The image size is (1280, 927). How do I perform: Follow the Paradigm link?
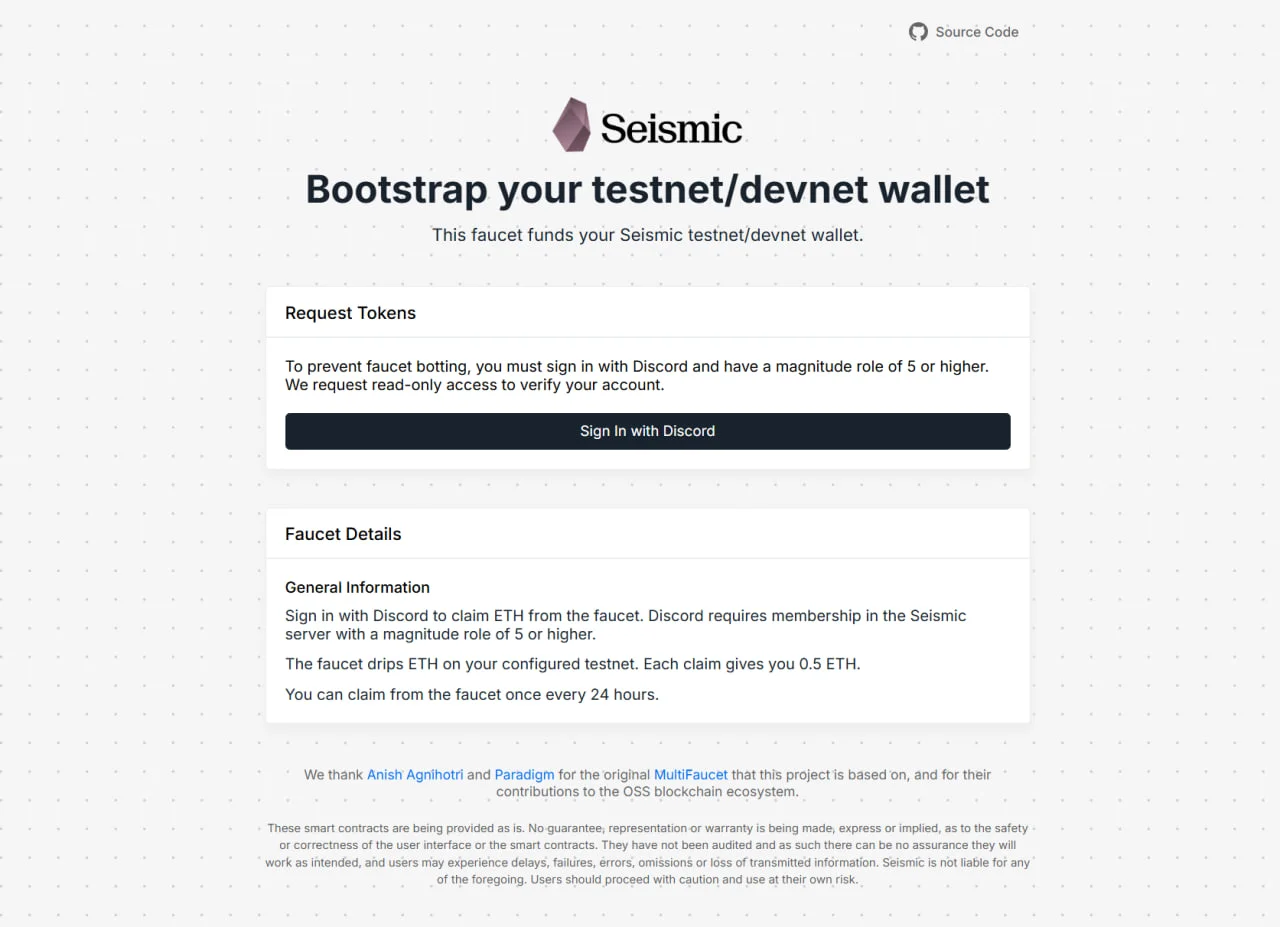pyautogui.click(x=524, y=774)
